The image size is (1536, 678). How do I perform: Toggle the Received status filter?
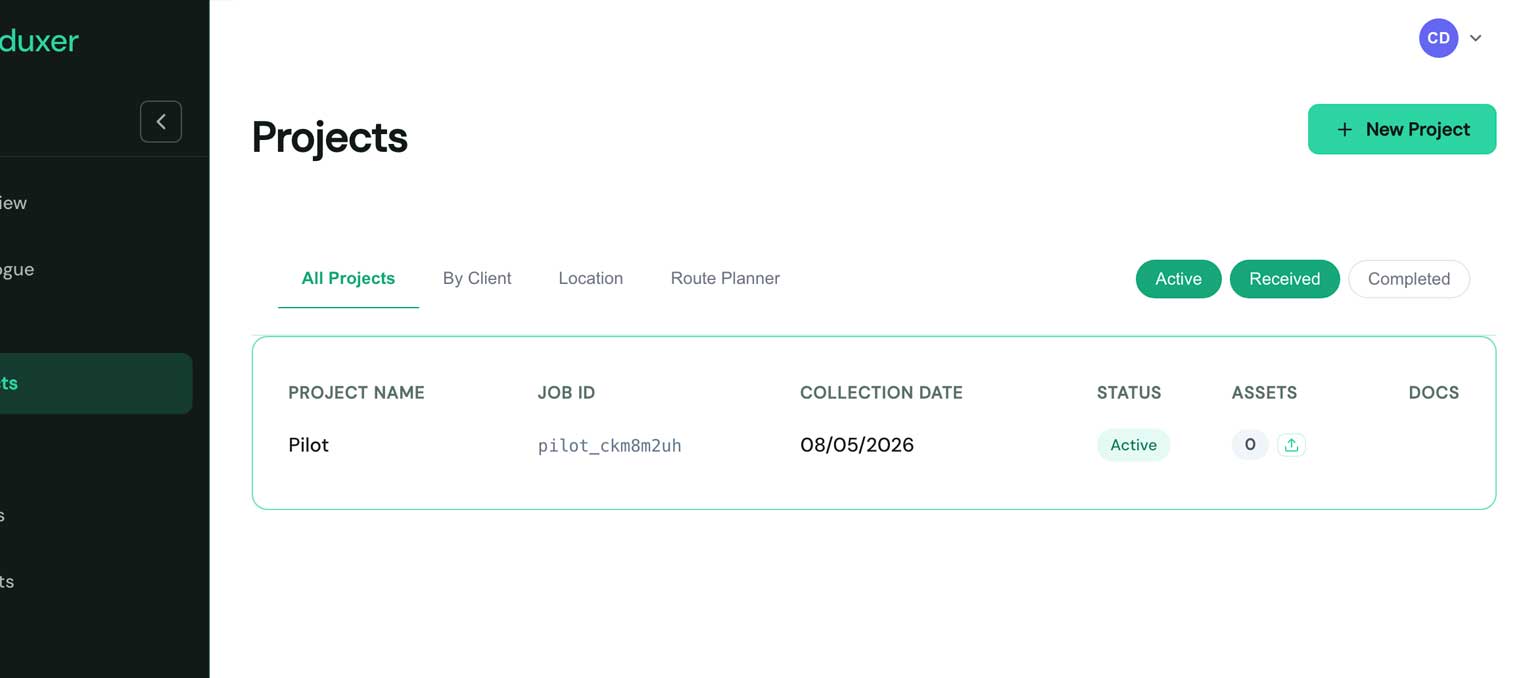click(1284, 279)
